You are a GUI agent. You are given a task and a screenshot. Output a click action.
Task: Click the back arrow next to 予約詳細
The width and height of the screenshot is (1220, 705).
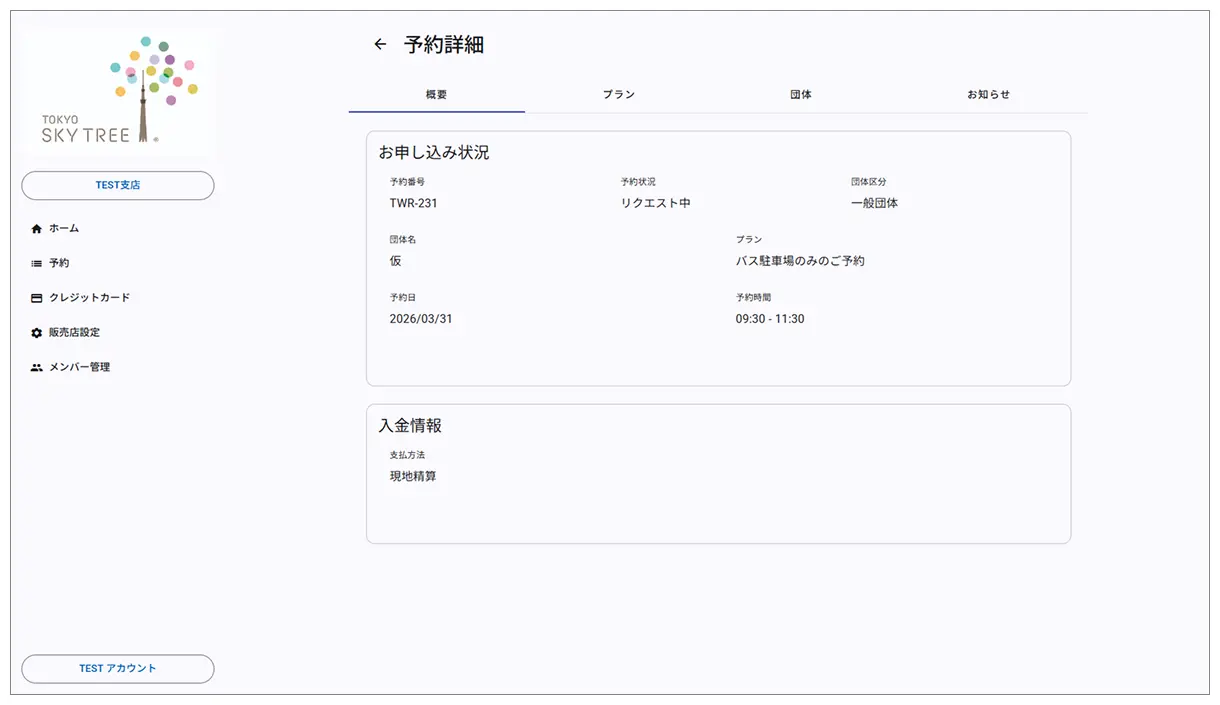[380, 44]
